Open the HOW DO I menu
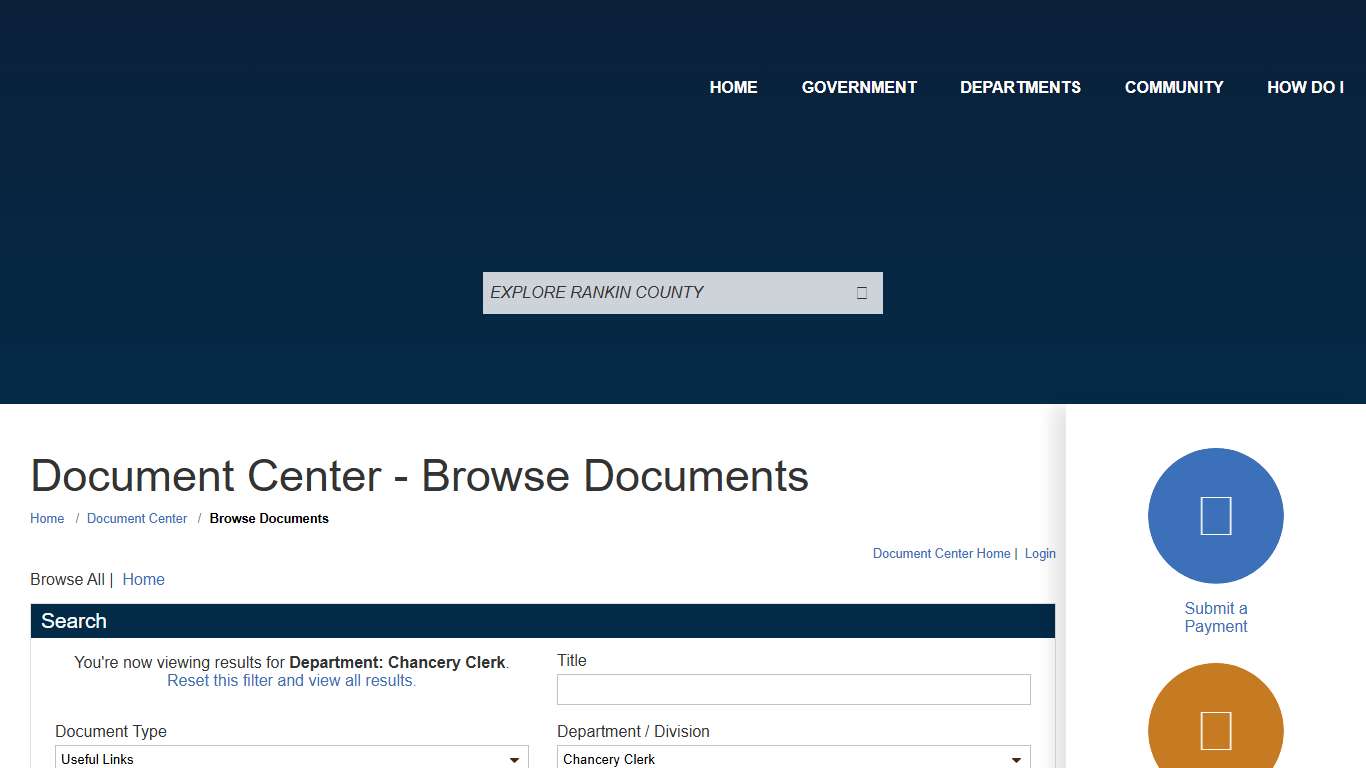Image resolution: width=1366 pixels, height=768 pixels. coord(1305,87)
